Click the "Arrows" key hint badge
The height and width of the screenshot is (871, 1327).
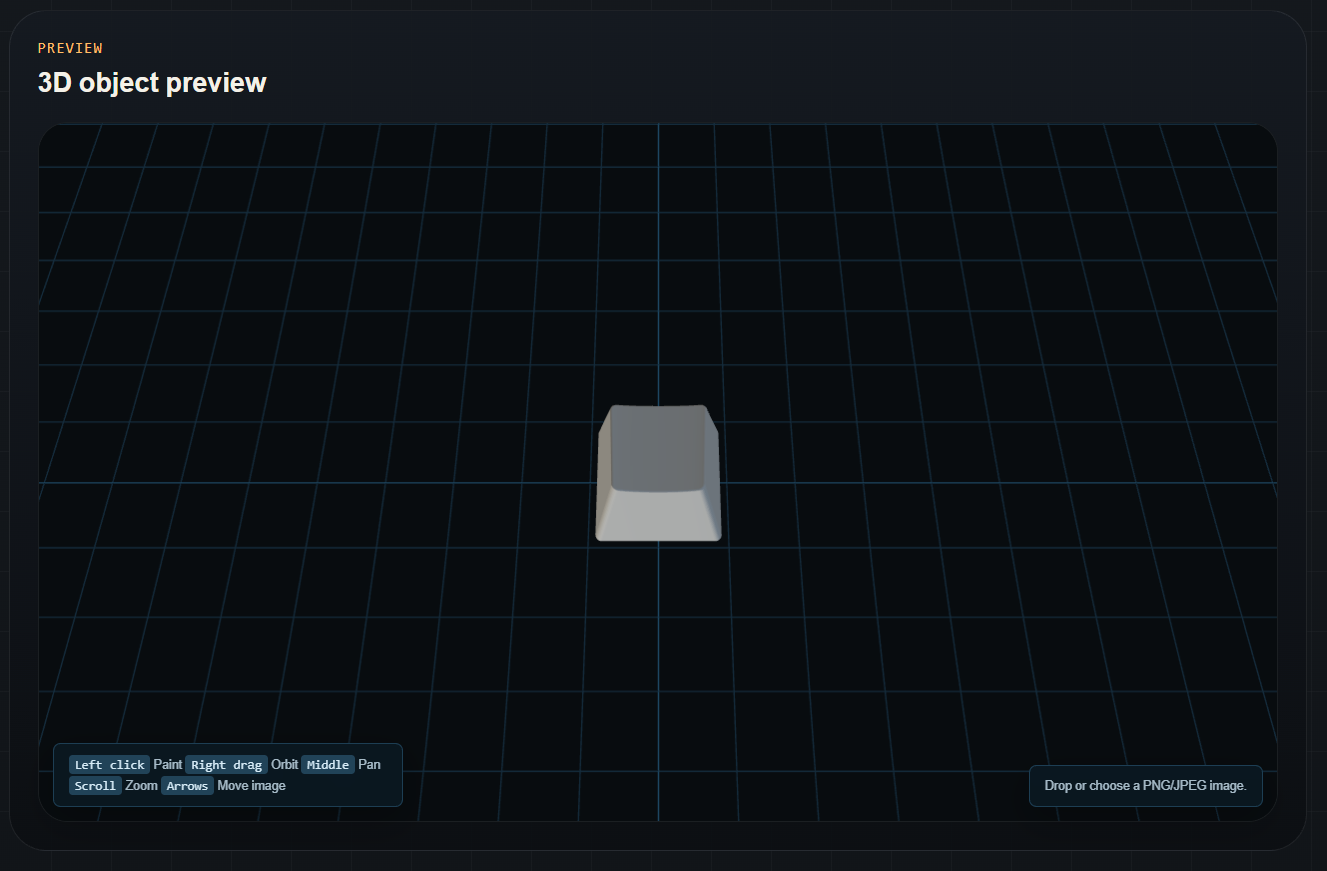point(187,786)
